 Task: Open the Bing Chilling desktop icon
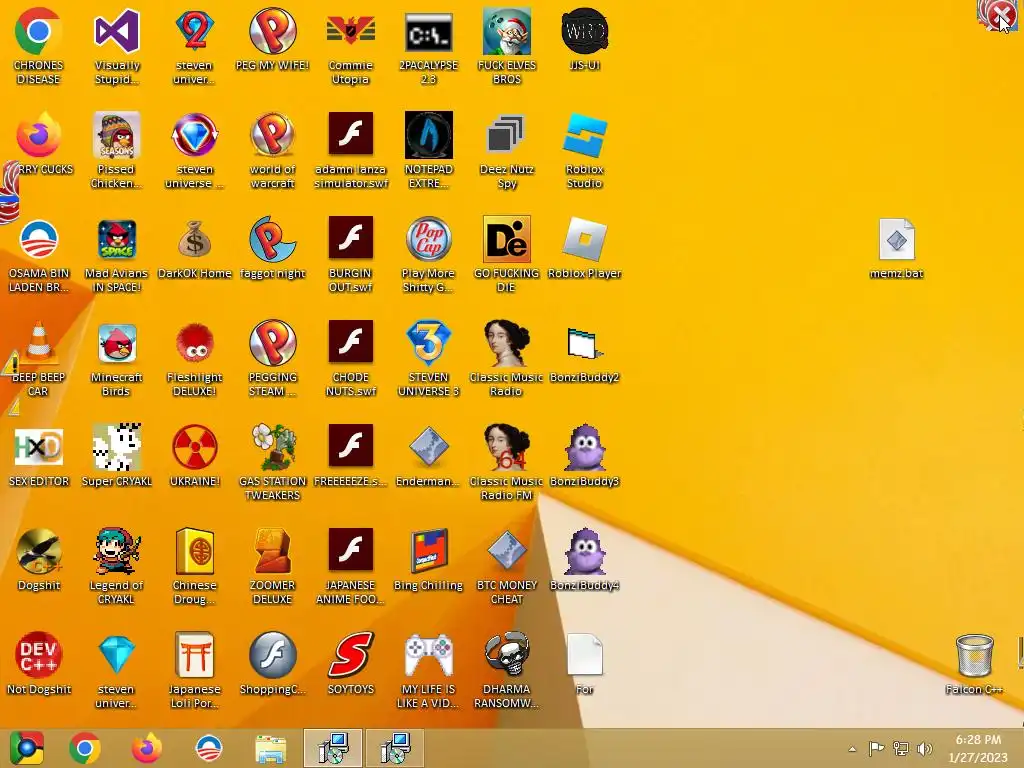[x=428, y=551]
